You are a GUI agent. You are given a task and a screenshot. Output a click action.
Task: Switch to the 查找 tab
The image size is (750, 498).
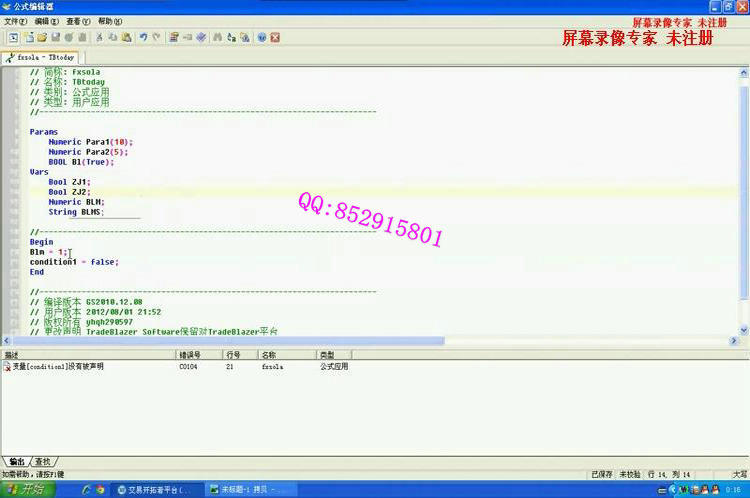click(43, 461)
